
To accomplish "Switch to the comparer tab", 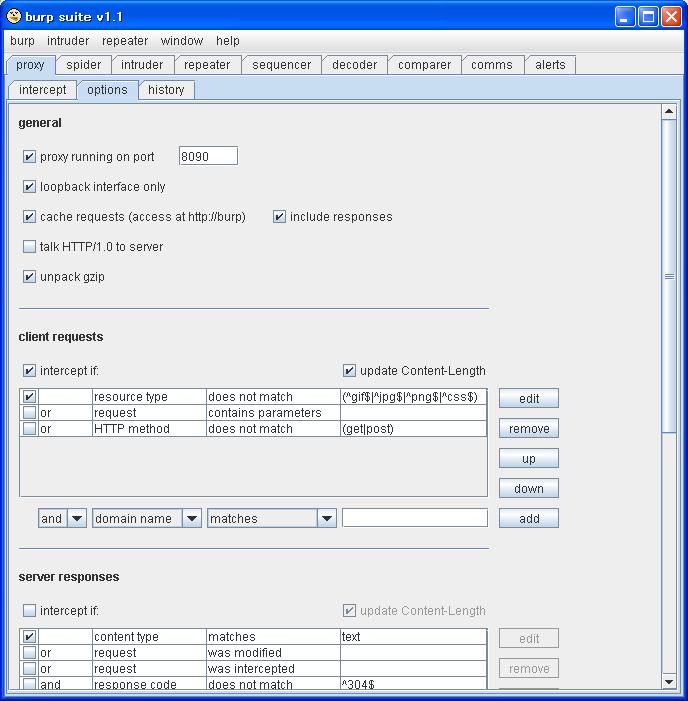I will 424,65.
